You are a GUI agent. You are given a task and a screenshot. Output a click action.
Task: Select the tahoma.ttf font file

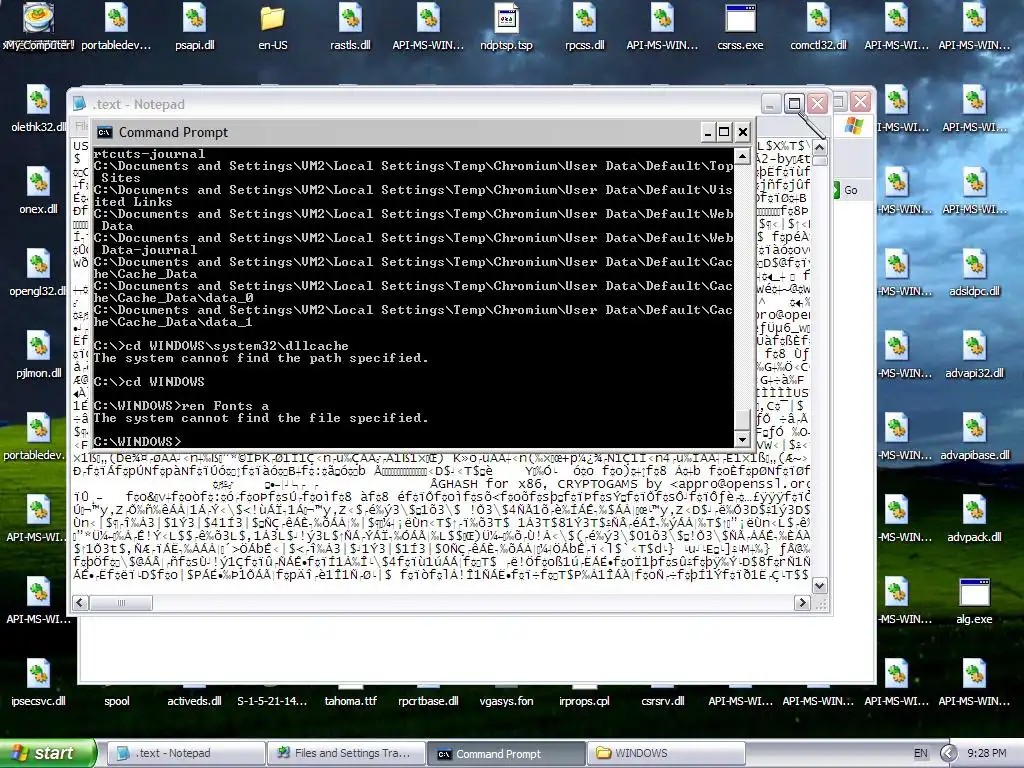[351, 701]
